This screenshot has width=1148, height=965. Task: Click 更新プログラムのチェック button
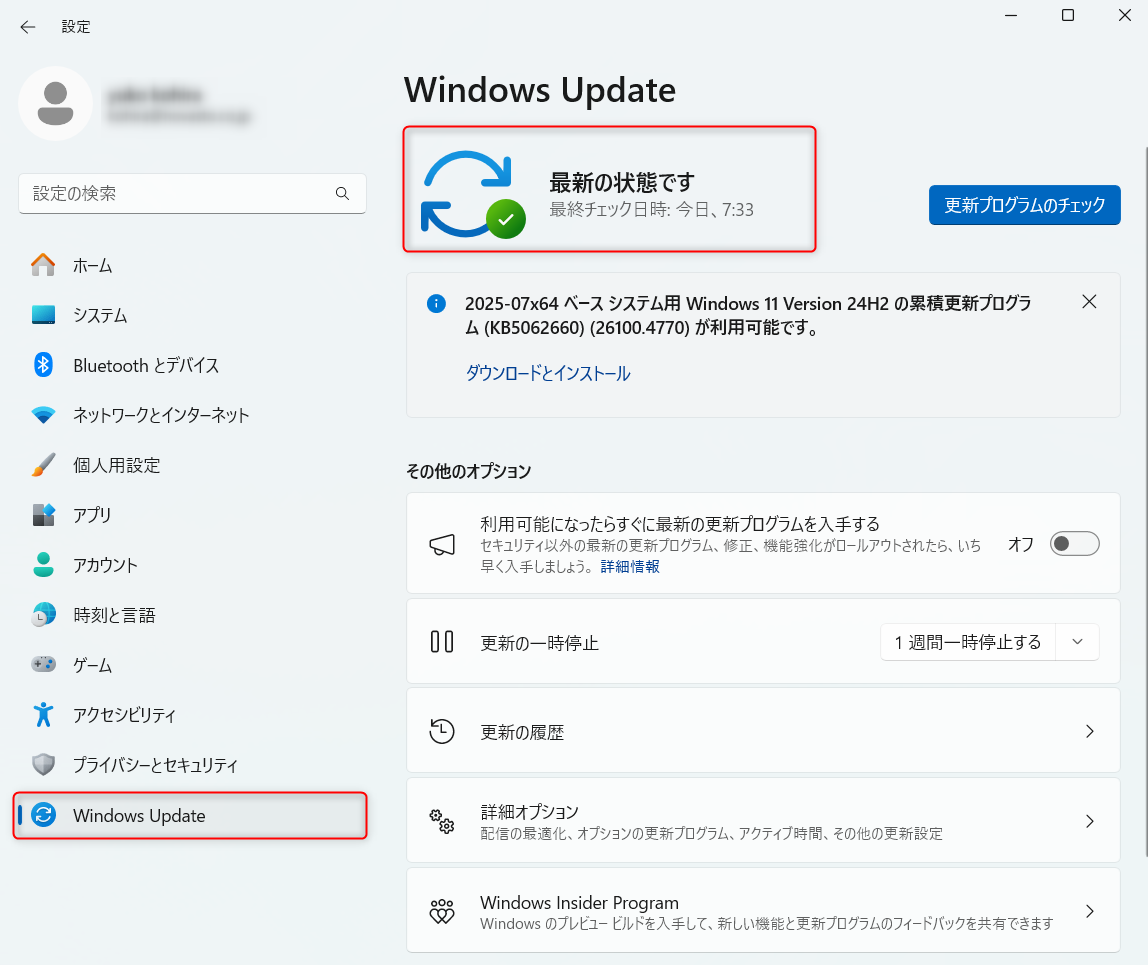point(1024,205)
